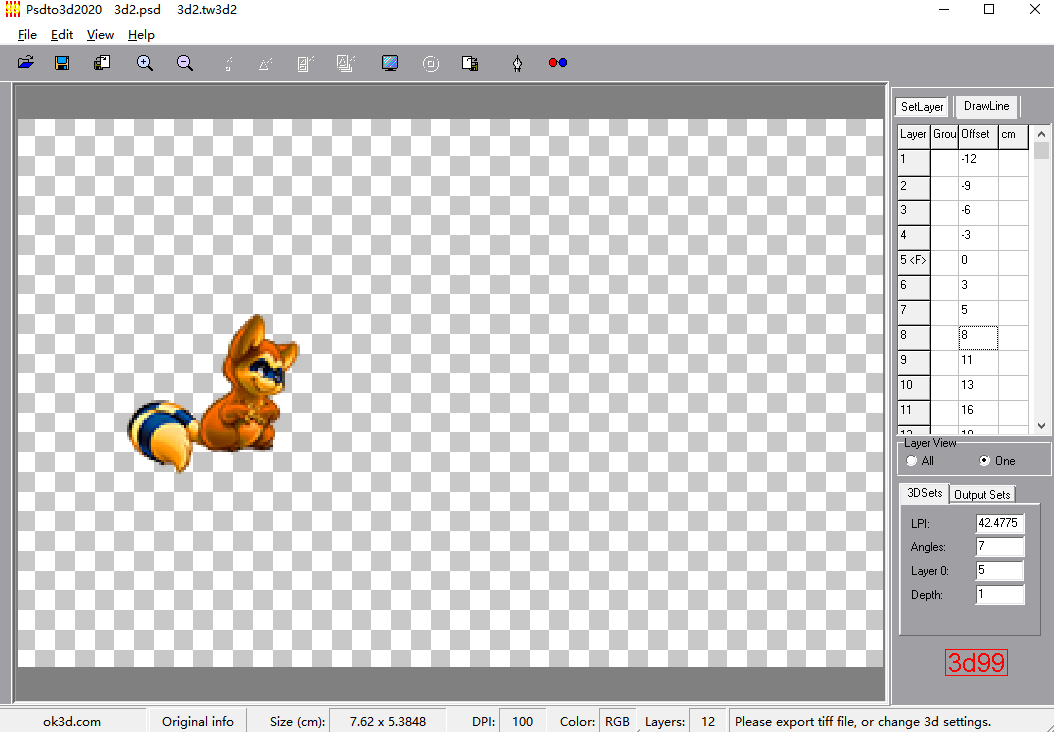Click ok3d.com in the status bar

pos(72,721)
